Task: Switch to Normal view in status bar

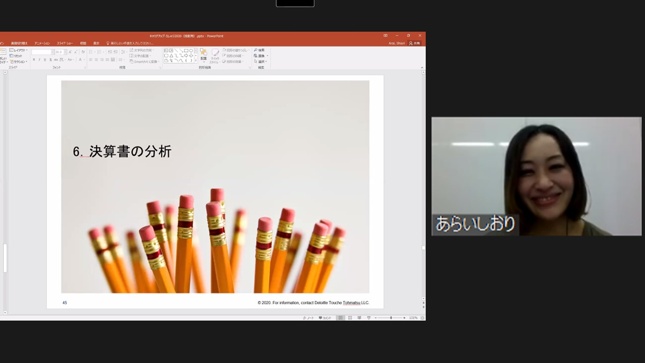Action: [x=341, y=318]
